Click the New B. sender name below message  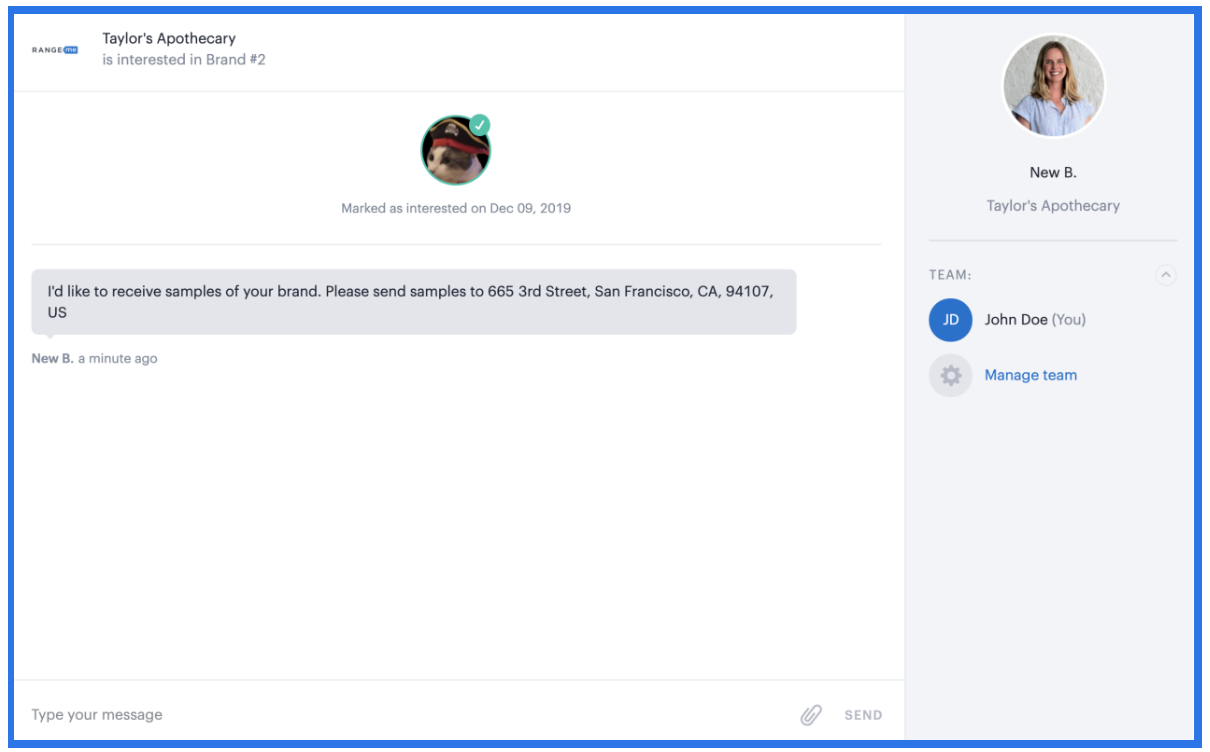coord(52,359)
